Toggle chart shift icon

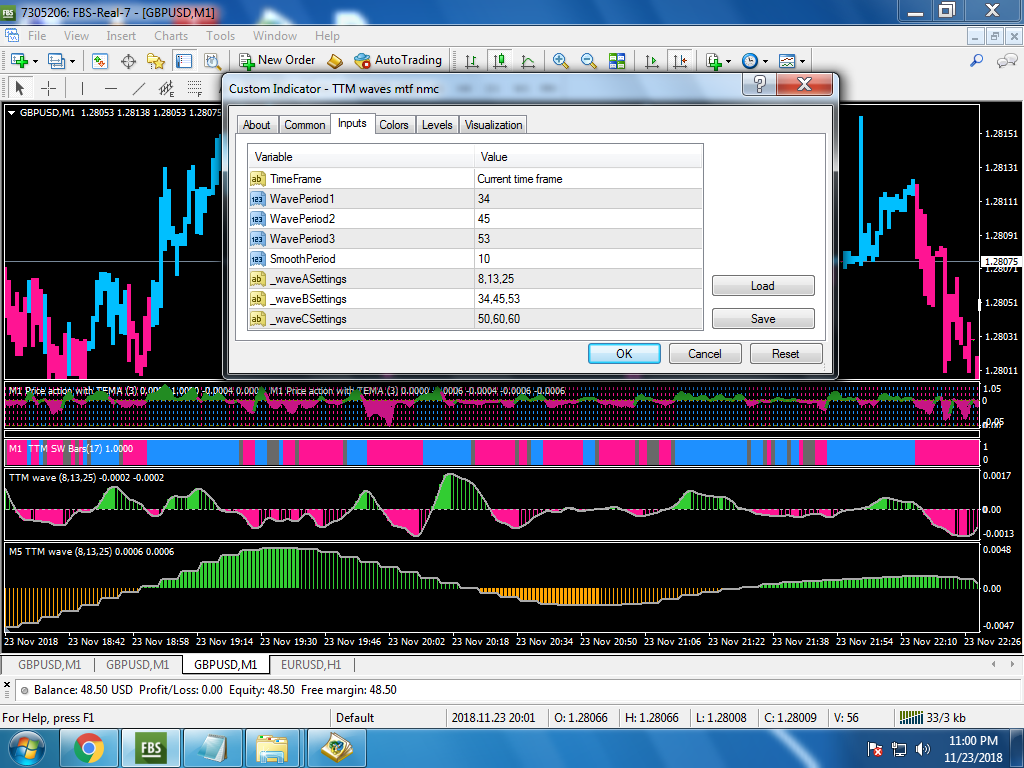(x=680, y=61)
